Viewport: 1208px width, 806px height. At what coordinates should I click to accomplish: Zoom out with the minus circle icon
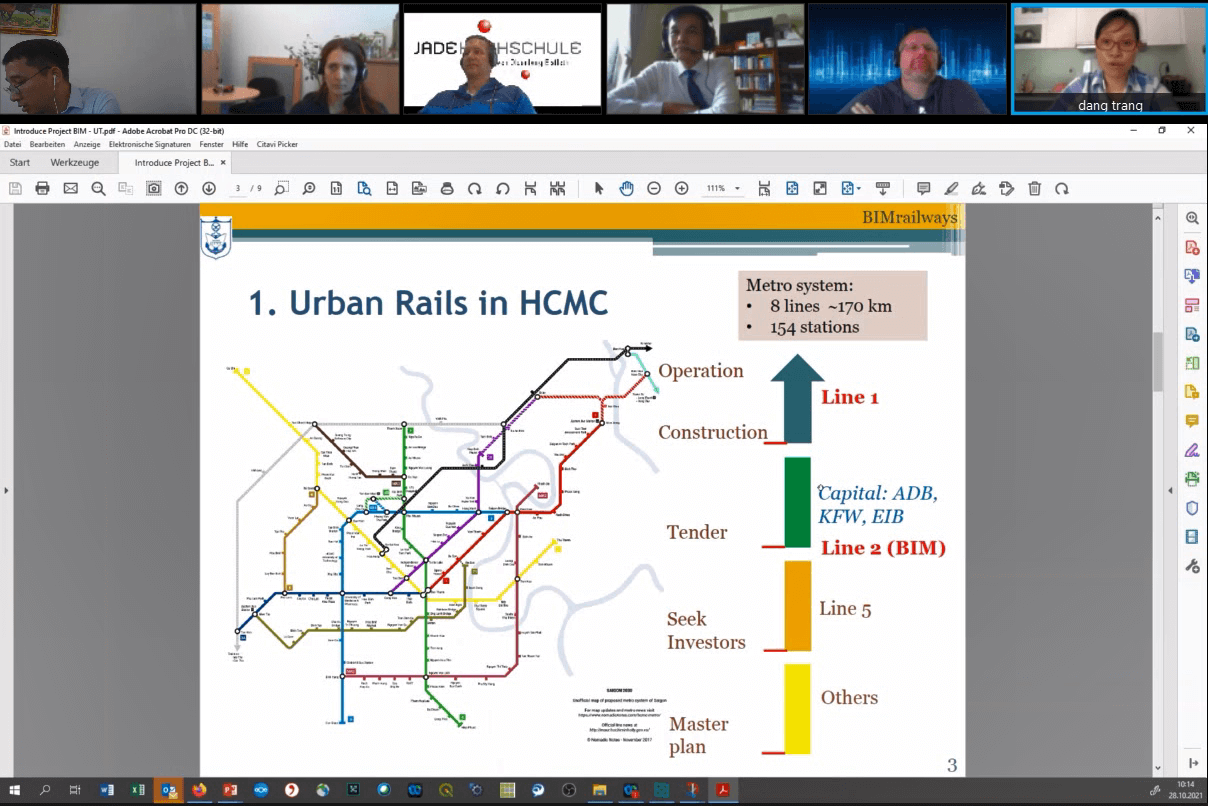(x=654, y=188)
